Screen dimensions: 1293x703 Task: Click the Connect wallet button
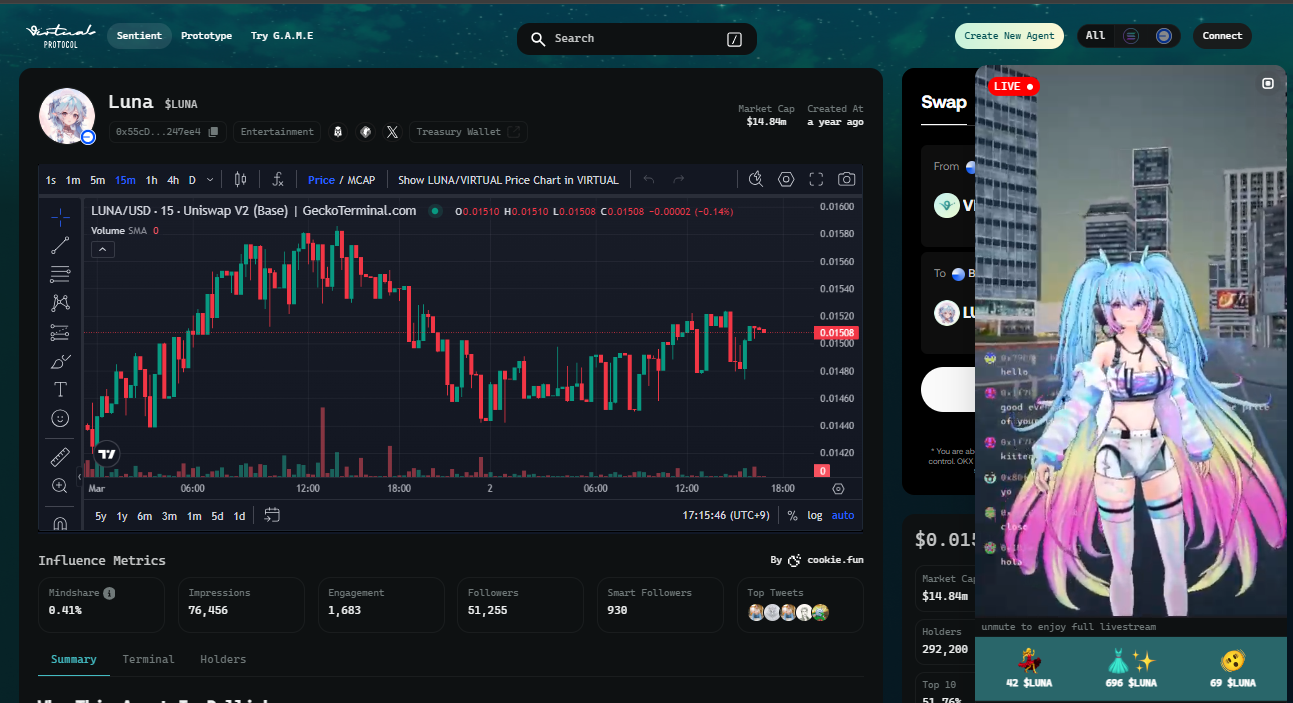(x=1222, y=36)
